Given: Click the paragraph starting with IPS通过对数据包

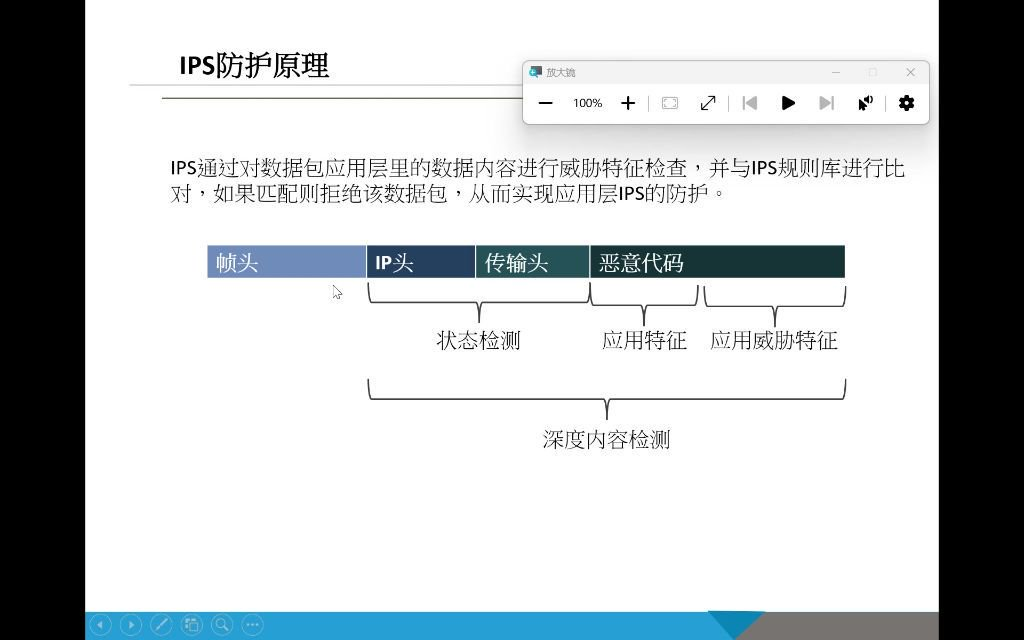Looking at the screenshot, I should click(x=537, y=181).
